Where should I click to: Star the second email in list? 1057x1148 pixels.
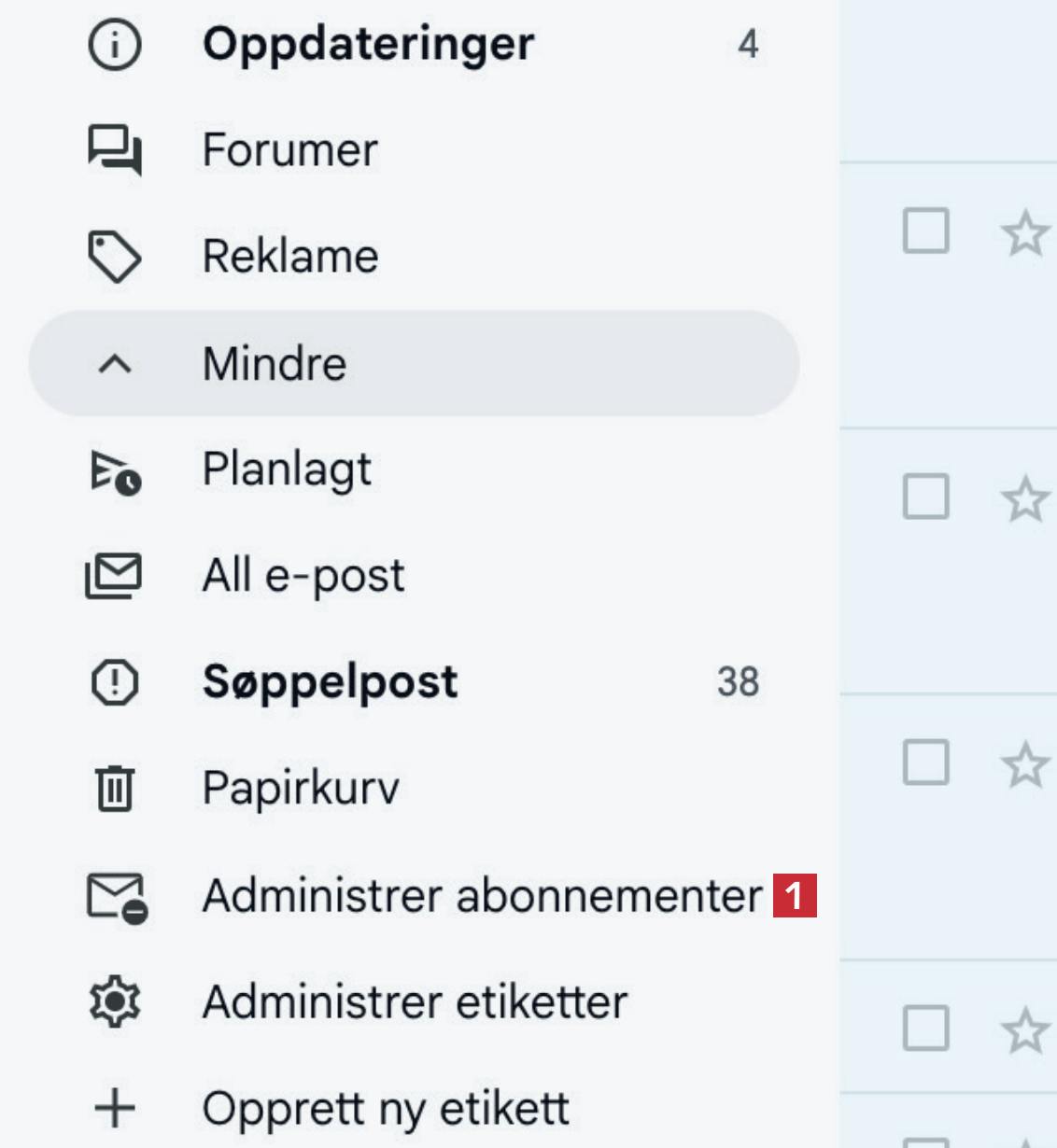click(1024, 498)
